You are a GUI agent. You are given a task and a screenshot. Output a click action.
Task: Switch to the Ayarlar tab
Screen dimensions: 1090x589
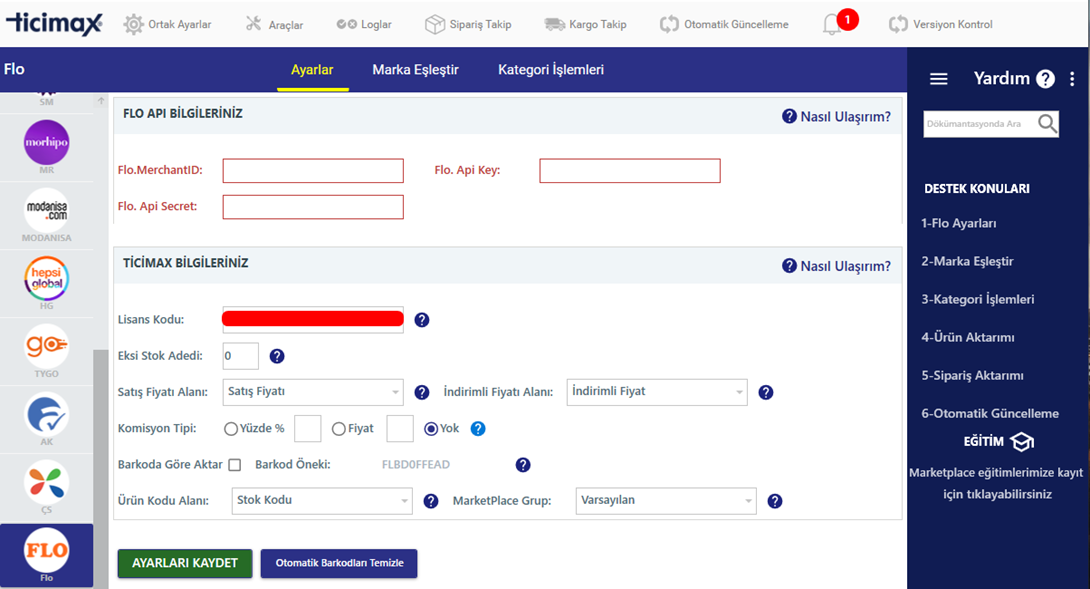312,70
